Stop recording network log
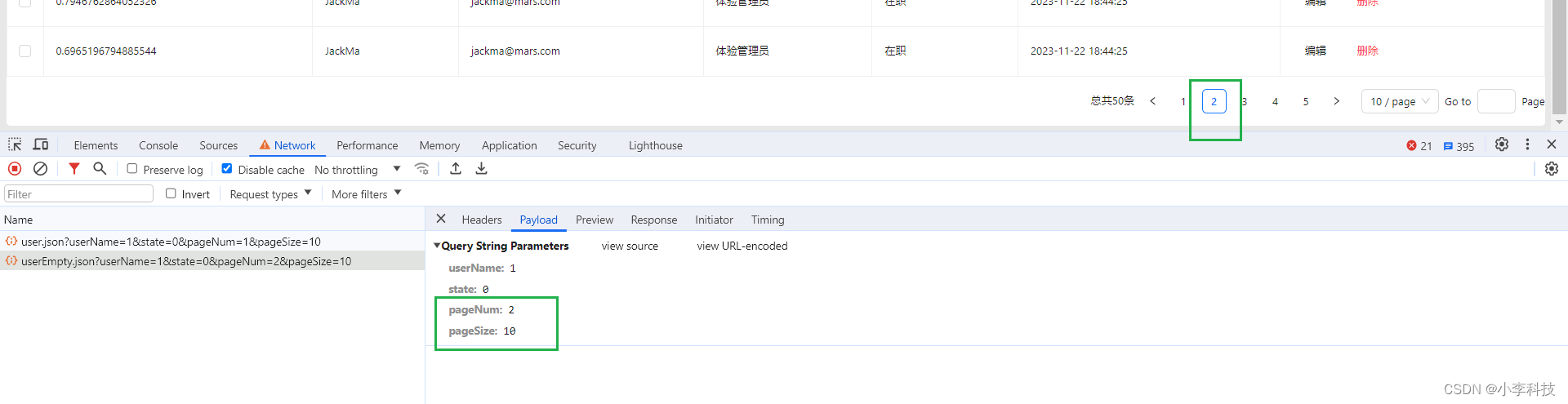The width and height of the screenshot is (1568, 404). tap(15, 169)
